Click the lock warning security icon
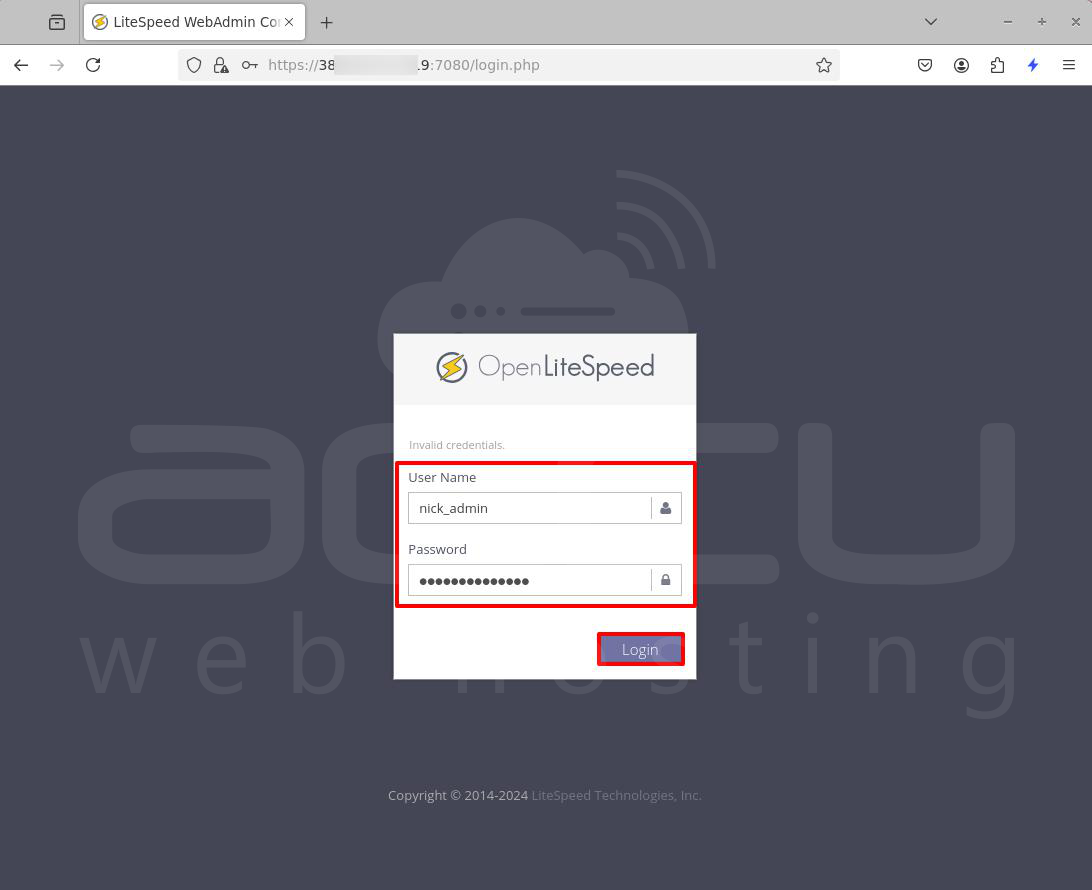This screenshot has height=890, width=1092. 221,65
